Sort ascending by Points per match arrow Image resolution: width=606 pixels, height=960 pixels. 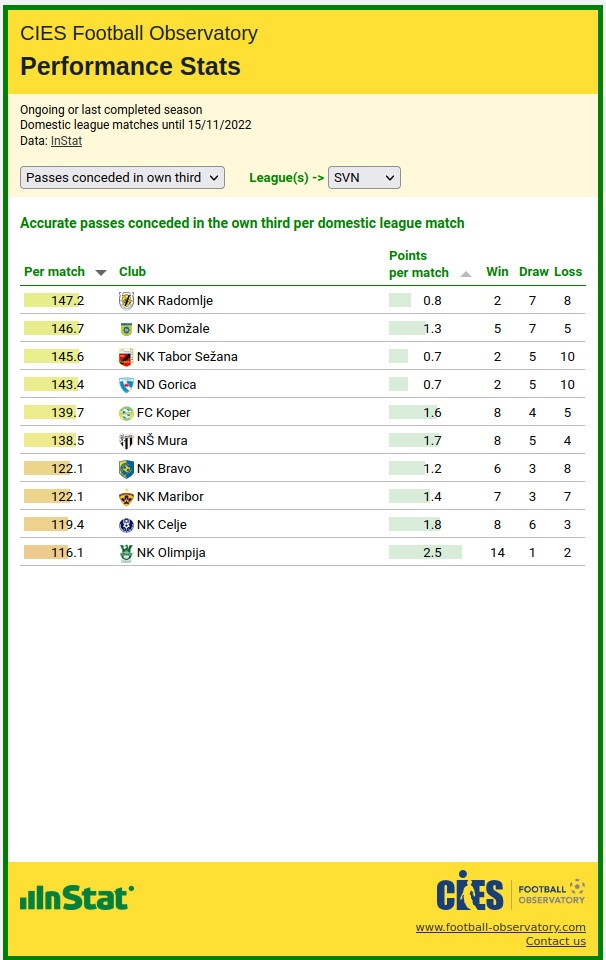coord(466,274)
